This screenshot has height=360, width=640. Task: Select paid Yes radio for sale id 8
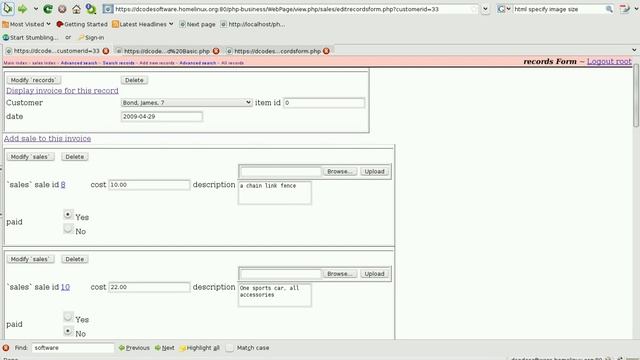(68, 214)
